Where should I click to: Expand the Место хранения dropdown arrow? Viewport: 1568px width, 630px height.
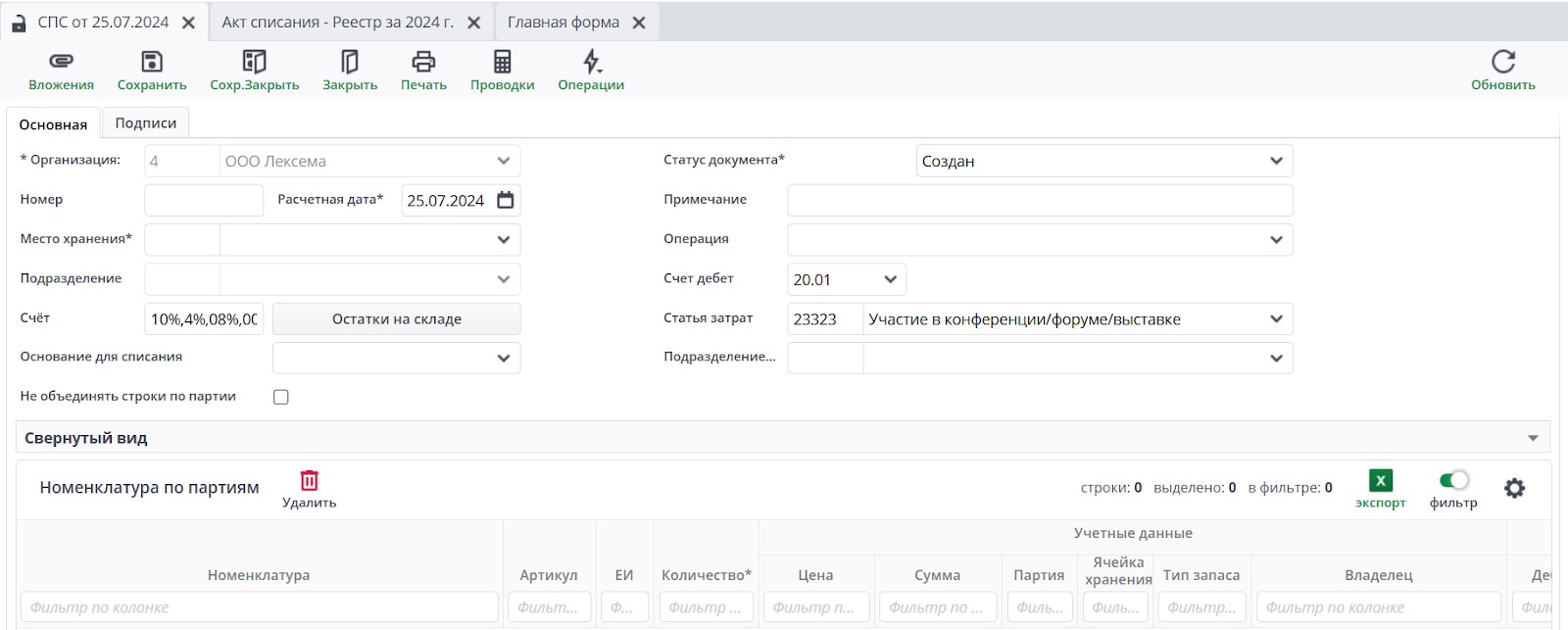click(503, 239)
